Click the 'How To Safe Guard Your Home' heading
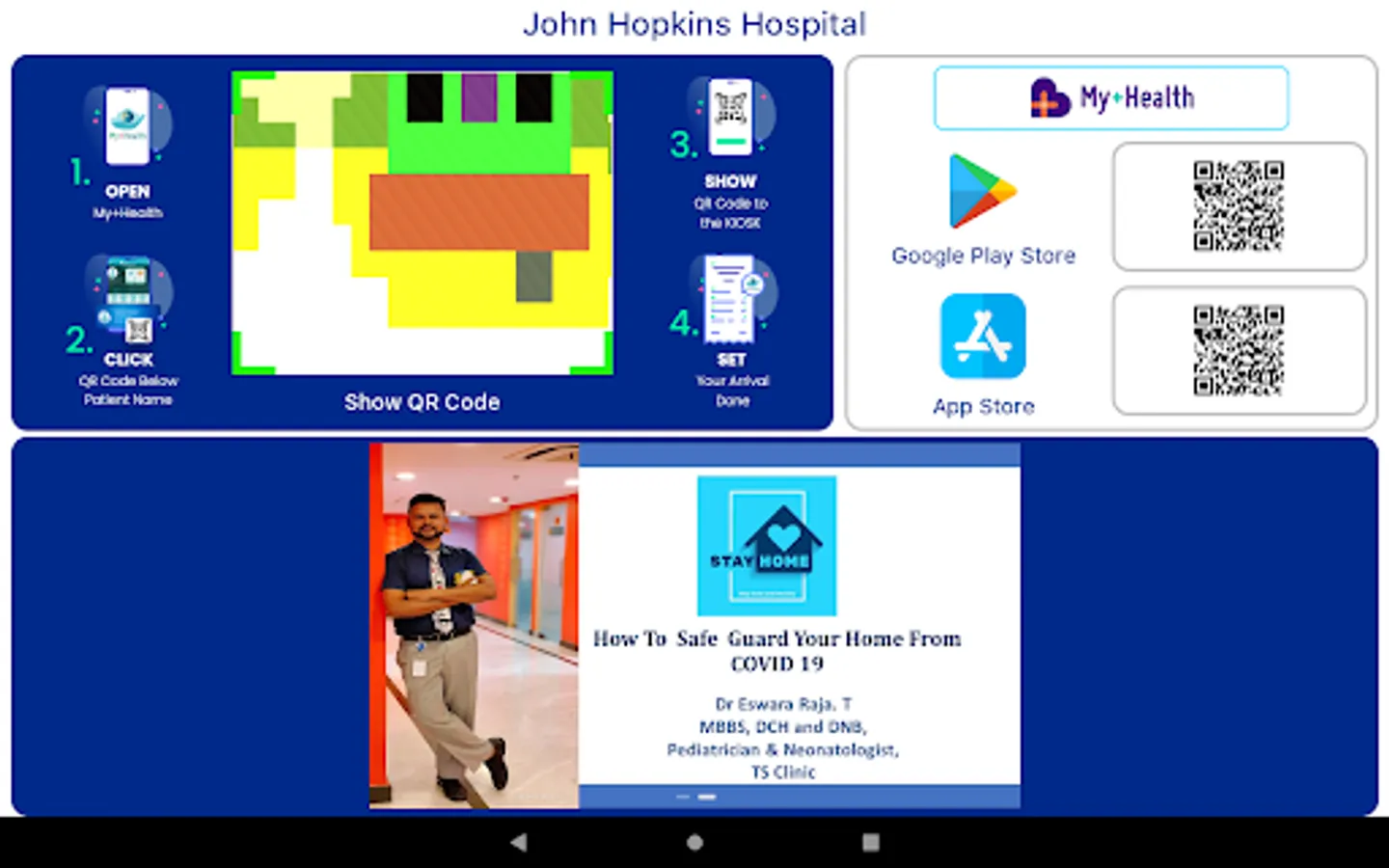Image resolution: width=1389 pixels, height=868 pixels. click(x=777, y=651)
